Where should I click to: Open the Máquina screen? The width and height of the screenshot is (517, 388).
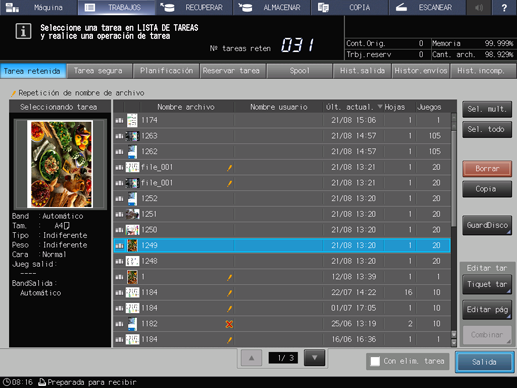(39, 7)
